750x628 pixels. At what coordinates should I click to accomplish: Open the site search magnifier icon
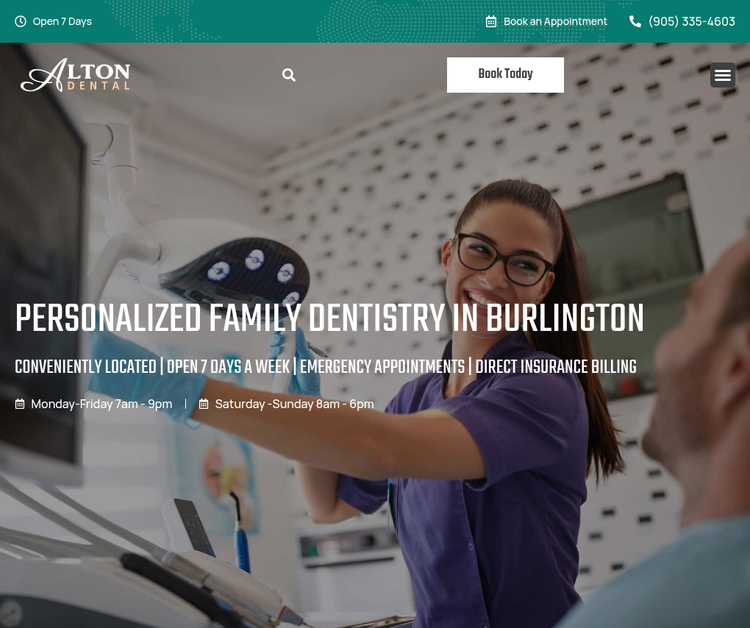[289, 75]
